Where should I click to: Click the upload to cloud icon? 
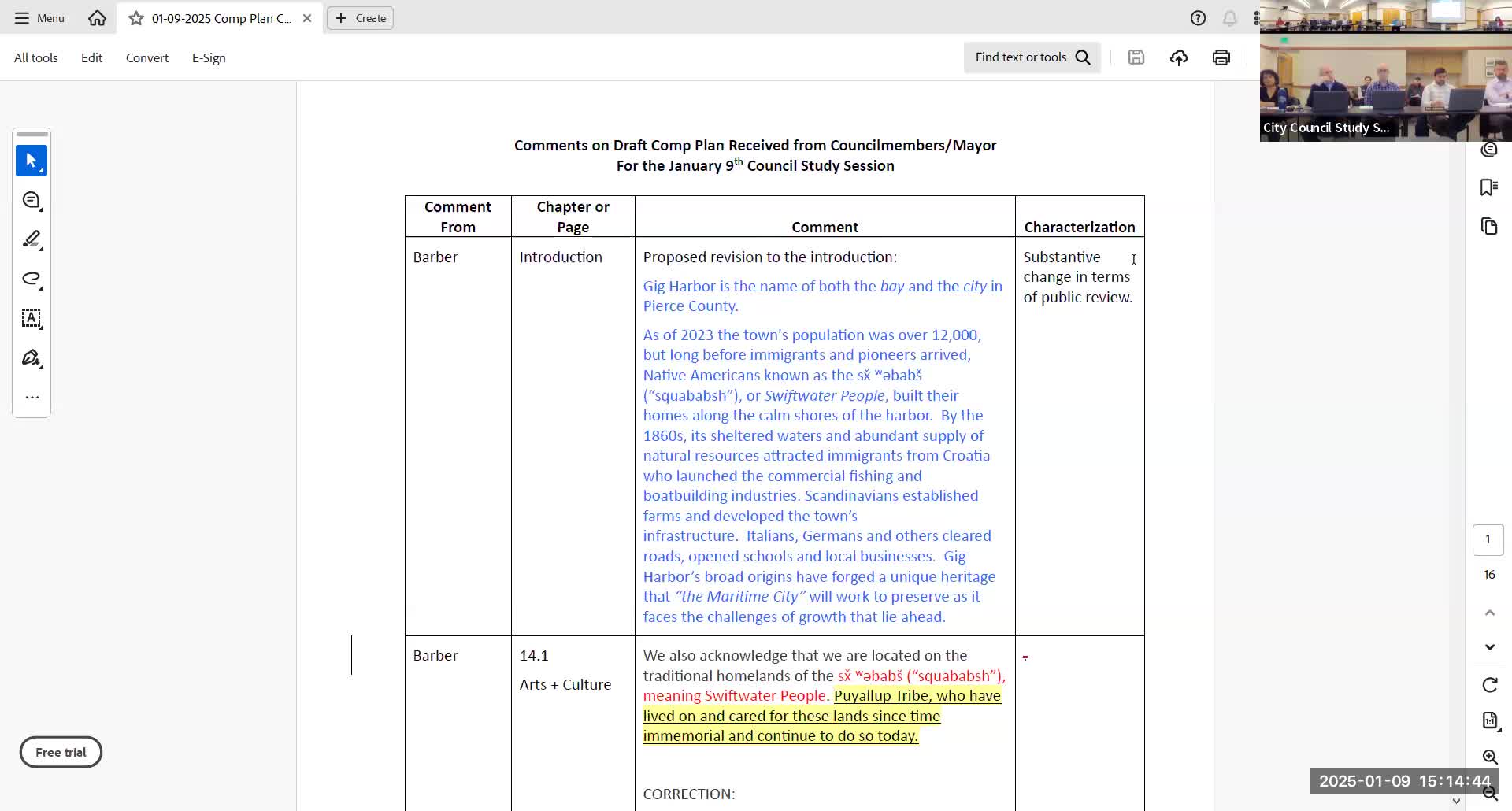pos(1179,57)
